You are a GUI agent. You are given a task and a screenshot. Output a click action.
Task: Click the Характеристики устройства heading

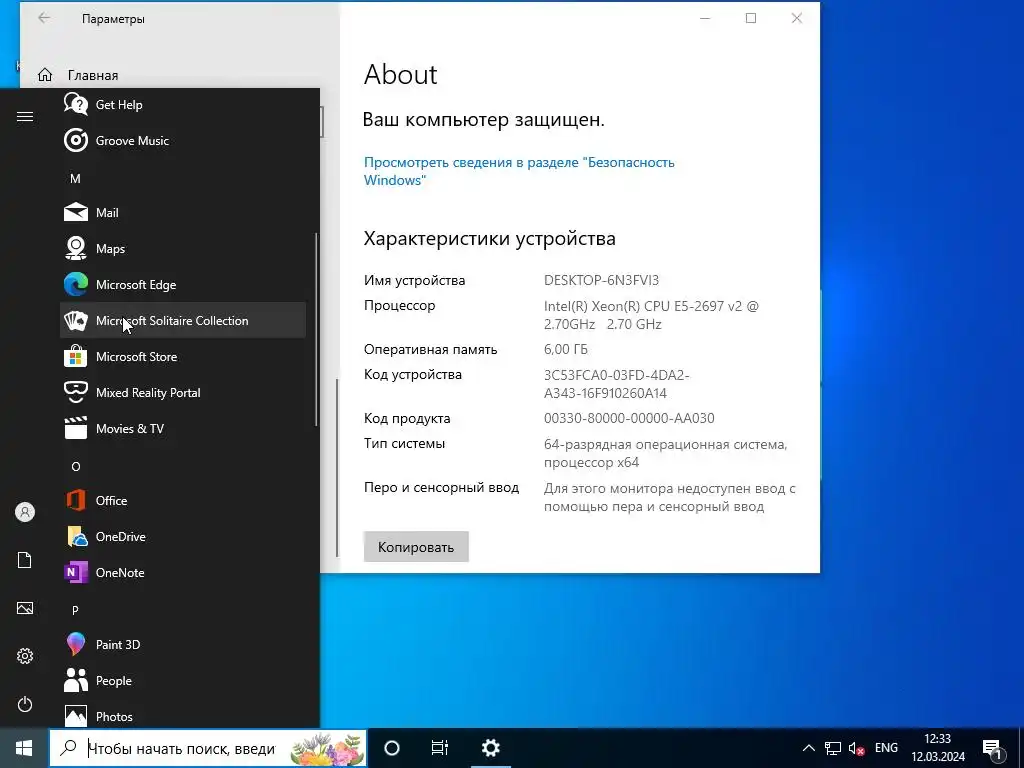coord(489,238)
